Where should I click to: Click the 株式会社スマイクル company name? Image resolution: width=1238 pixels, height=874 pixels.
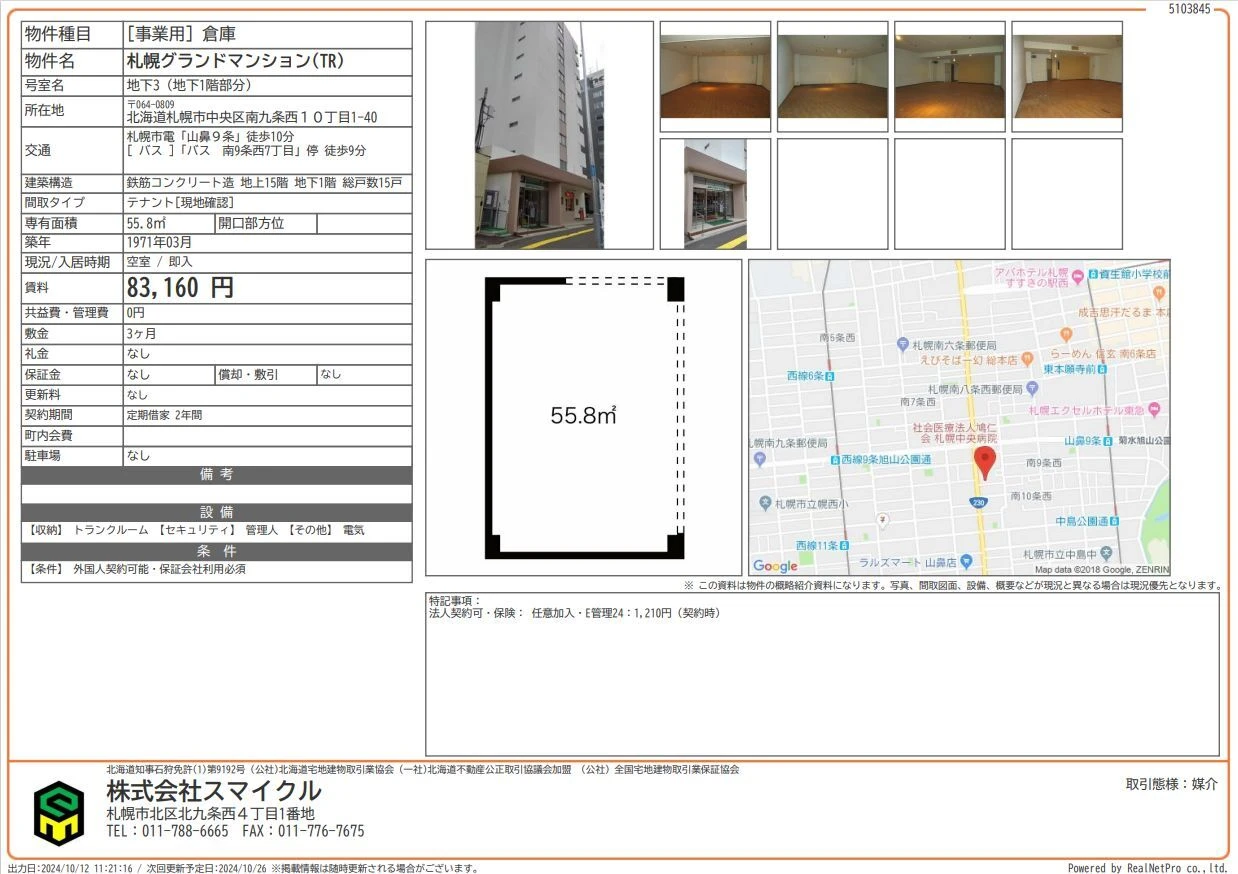point(214,791)
